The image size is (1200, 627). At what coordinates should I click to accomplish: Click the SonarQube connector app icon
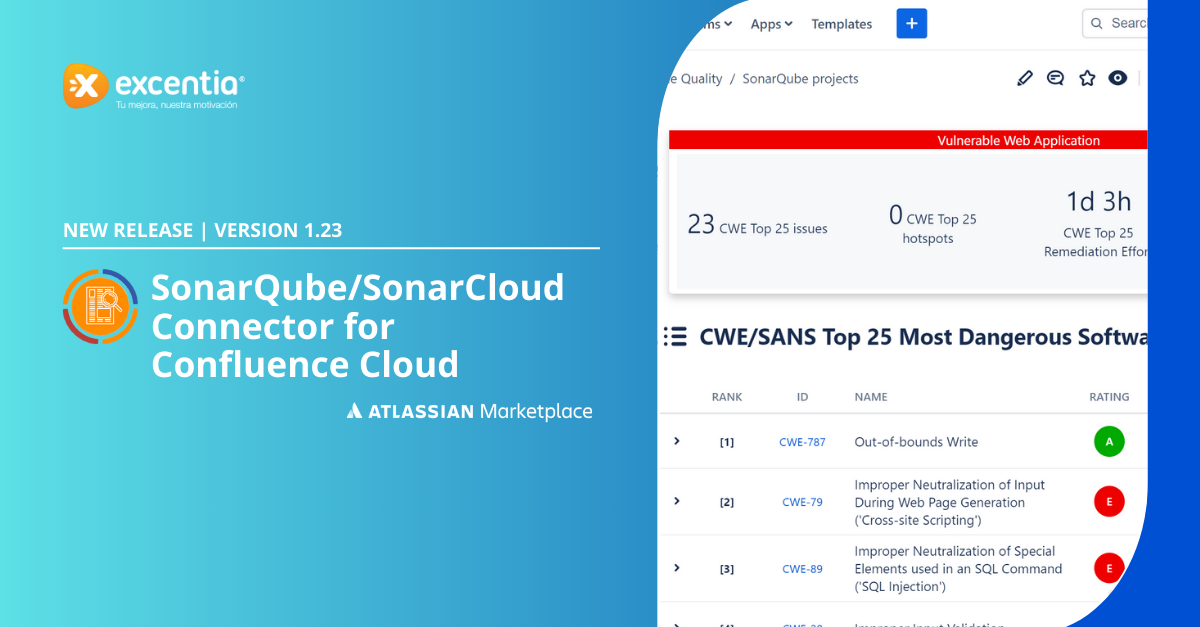click(100, 306)
